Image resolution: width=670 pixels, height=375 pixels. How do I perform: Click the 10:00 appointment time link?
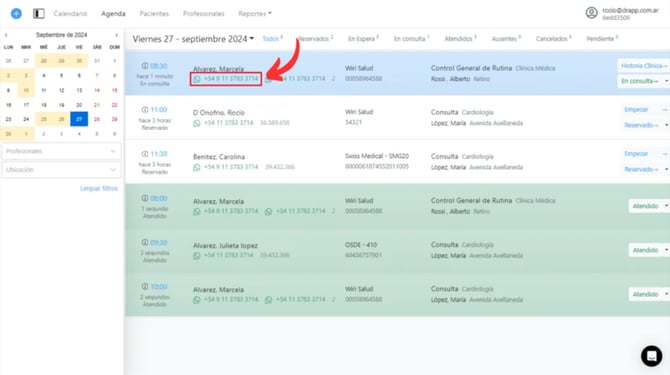[159, 287]
